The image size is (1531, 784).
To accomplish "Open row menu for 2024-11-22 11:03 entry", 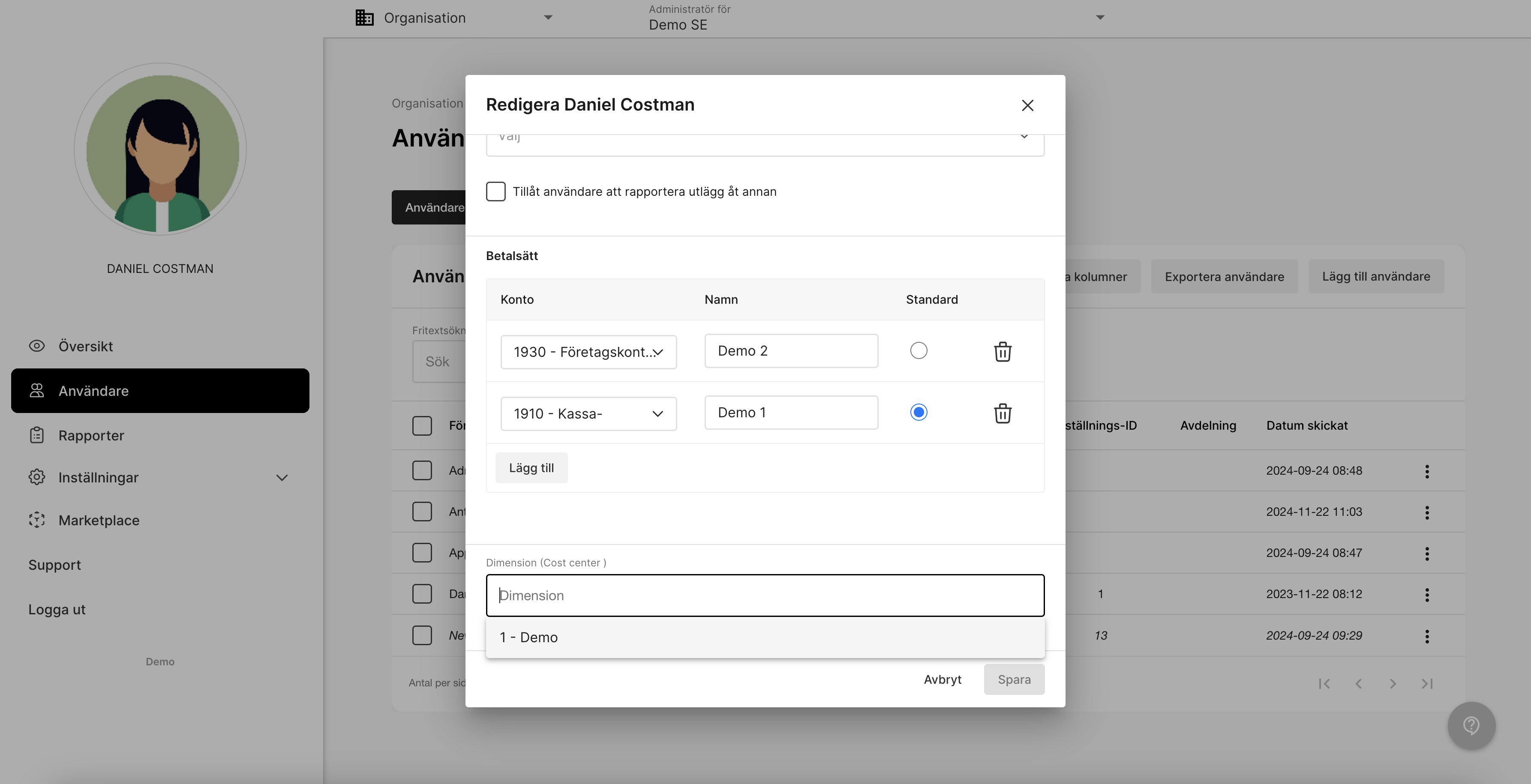I will point(1427,512).
